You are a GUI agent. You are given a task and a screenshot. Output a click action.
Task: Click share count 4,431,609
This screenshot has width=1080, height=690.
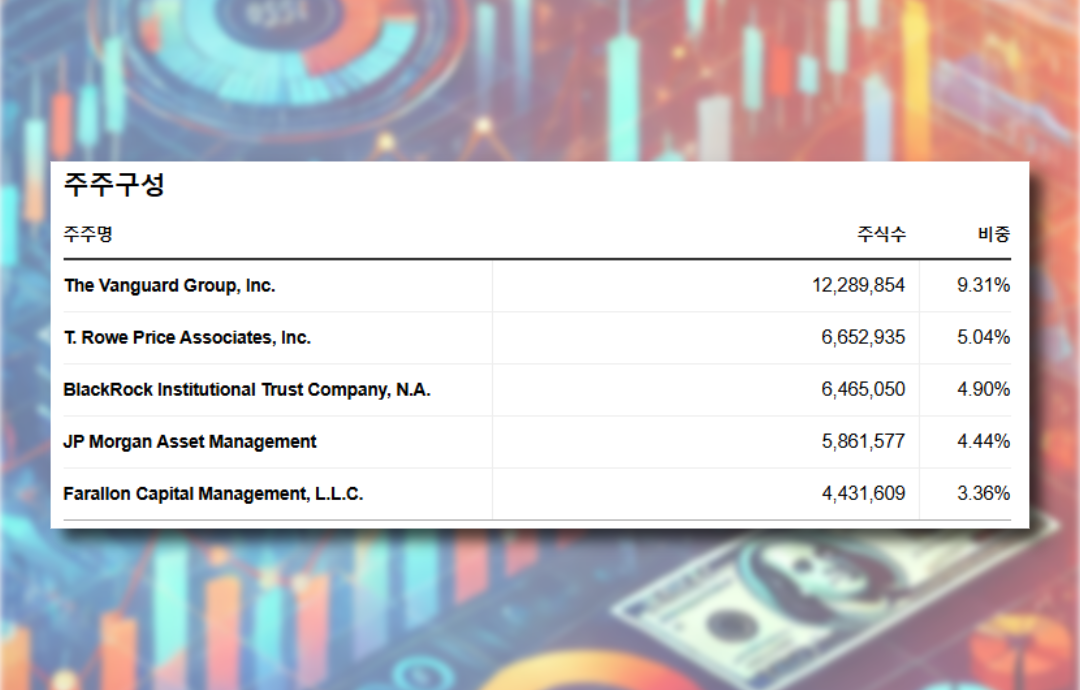863,493
